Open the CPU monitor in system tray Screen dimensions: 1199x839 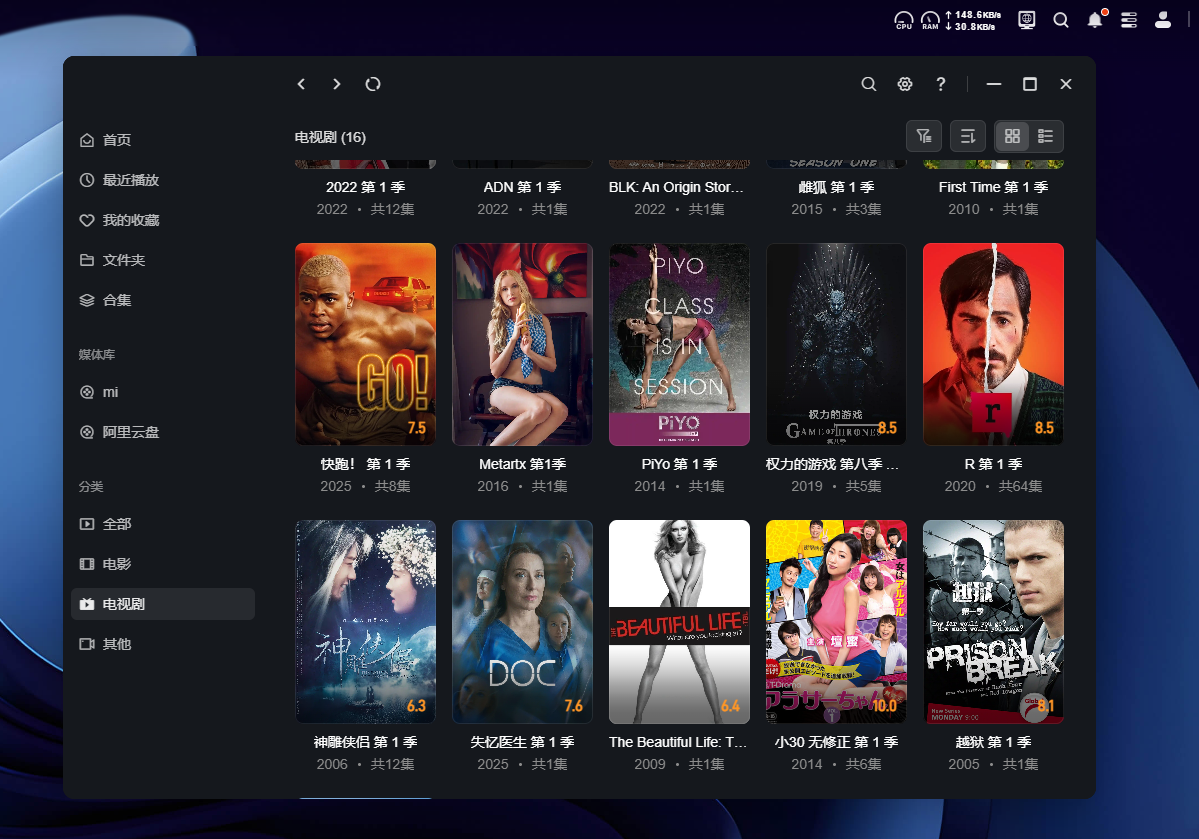tap(904, 21)
